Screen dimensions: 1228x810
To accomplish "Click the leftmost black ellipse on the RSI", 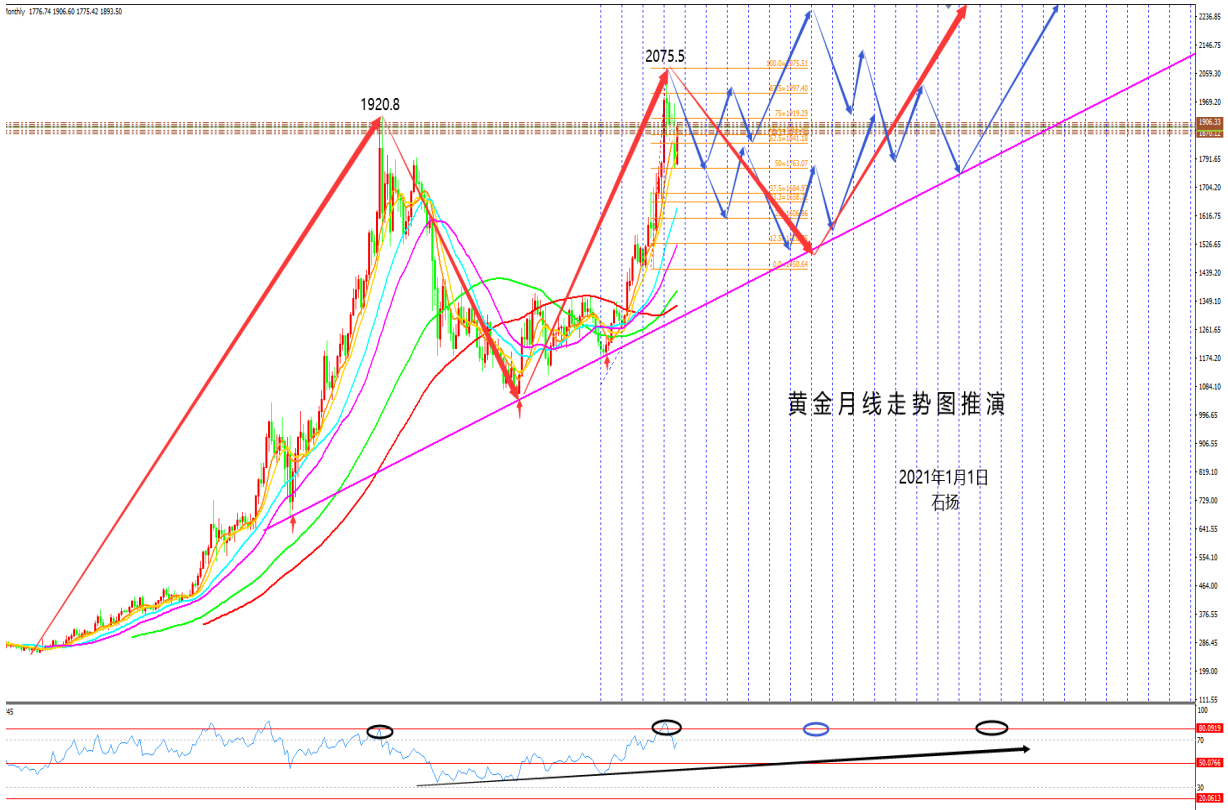I will pos(379,731).
